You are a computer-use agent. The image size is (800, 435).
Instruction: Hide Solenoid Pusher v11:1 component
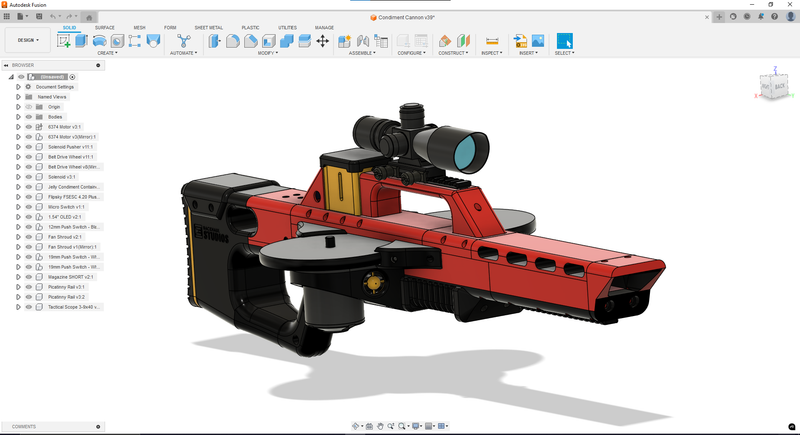29,147
